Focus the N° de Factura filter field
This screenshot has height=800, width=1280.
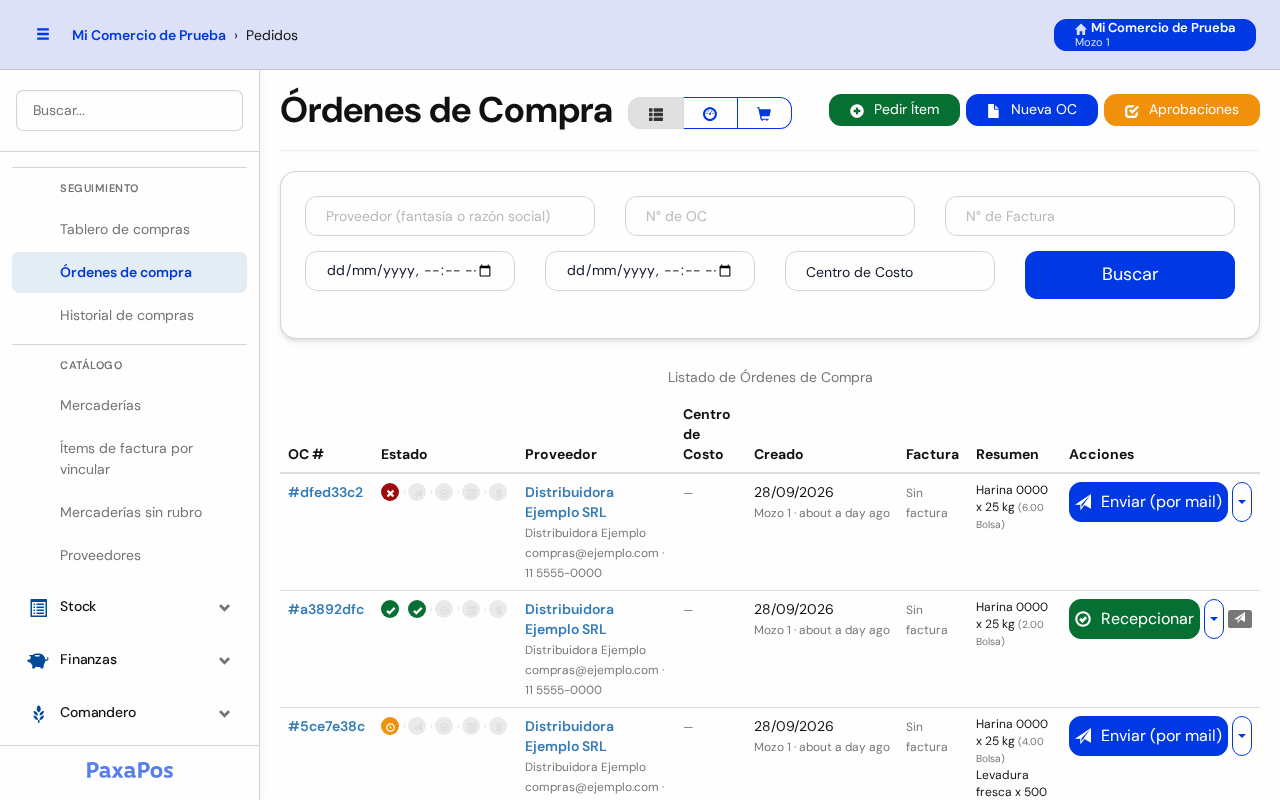[1090, 216]
